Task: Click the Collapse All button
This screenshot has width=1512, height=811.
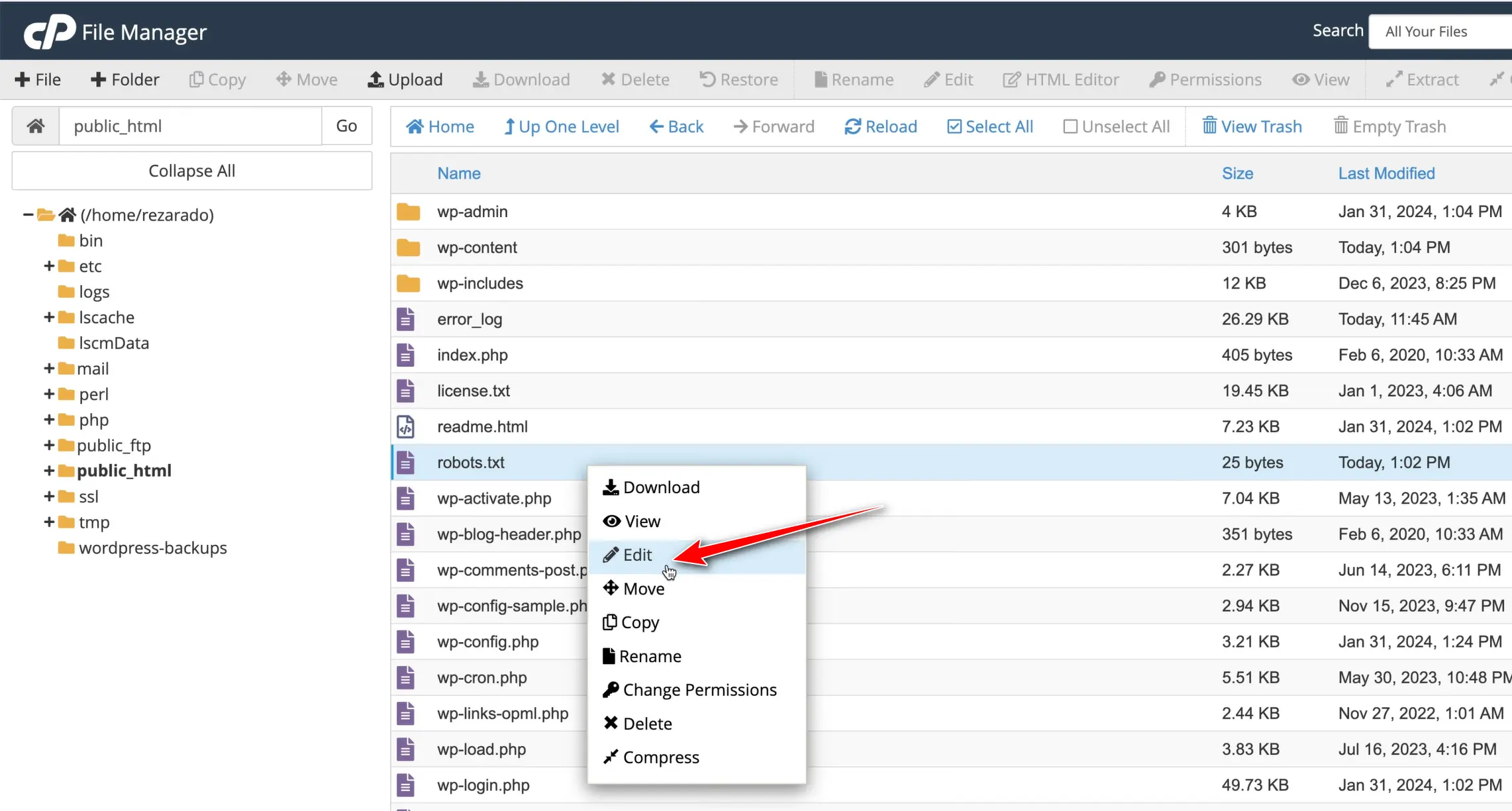Action: (x=191, y=171)
